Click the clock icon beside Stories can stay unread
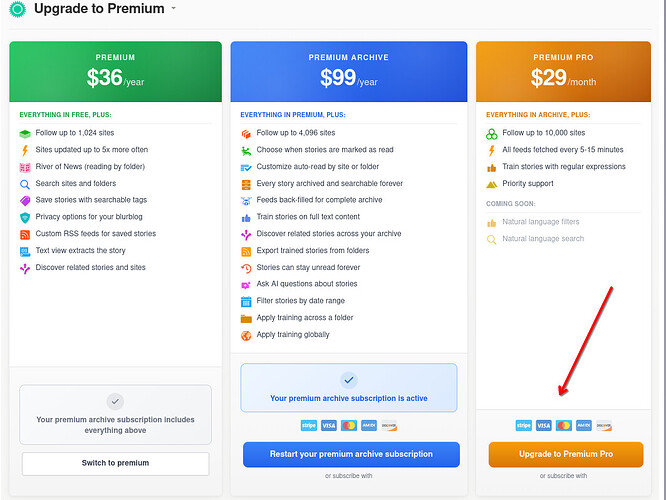The image size is (666, 500). pyautogui.click(x=246, y=268)
